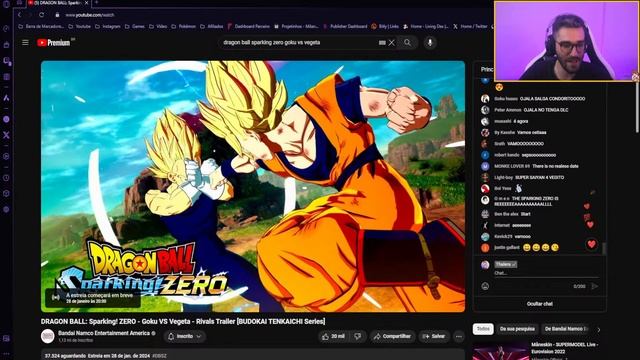Open Billy | Links bookmark
Screen dimensions: 640x360
pyautogui.click(x=385, y=26)
